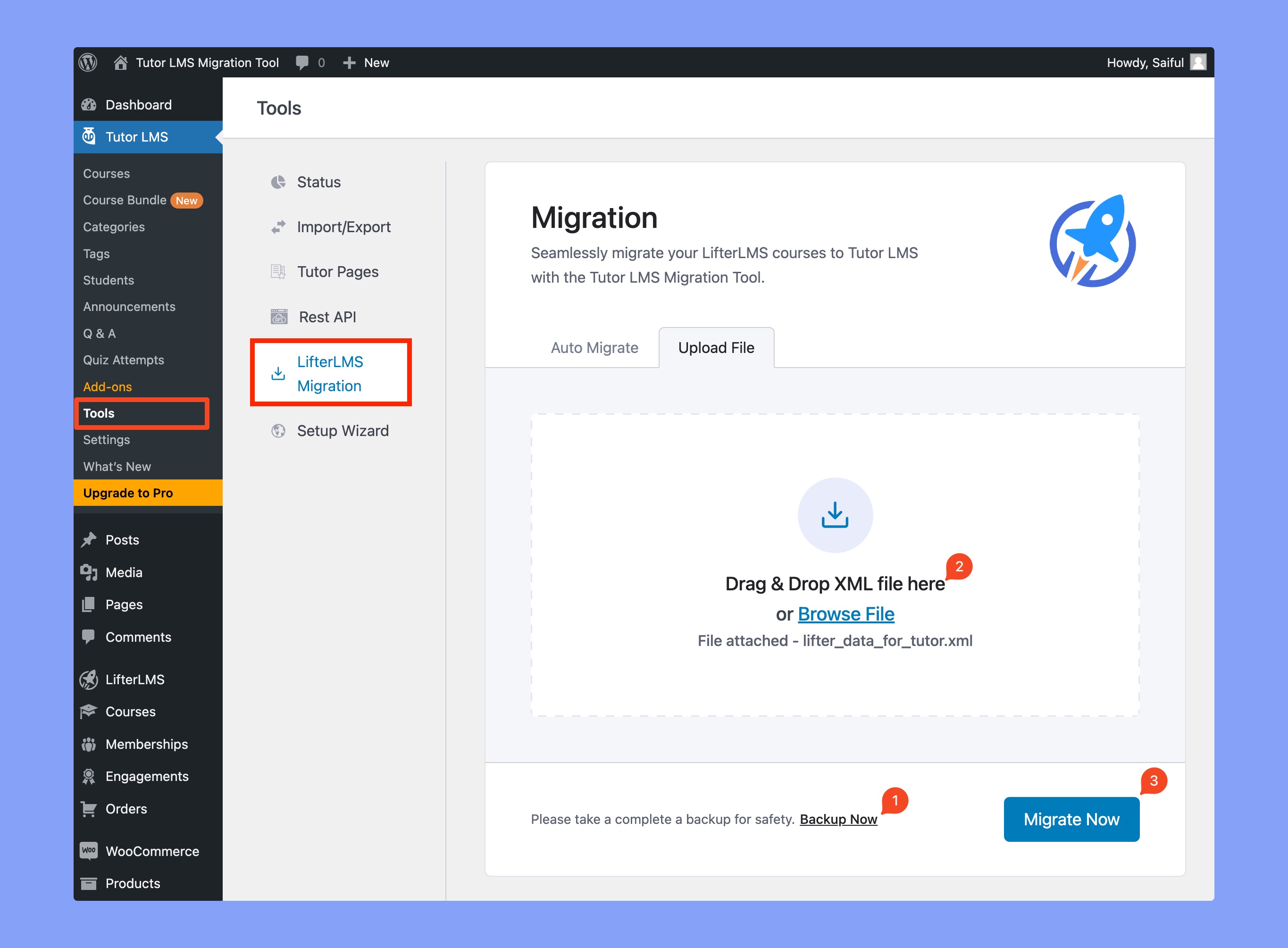The image size is (1288, 948).
Task: Click the Migrate Now button
Action: (x=1071, y=820)
